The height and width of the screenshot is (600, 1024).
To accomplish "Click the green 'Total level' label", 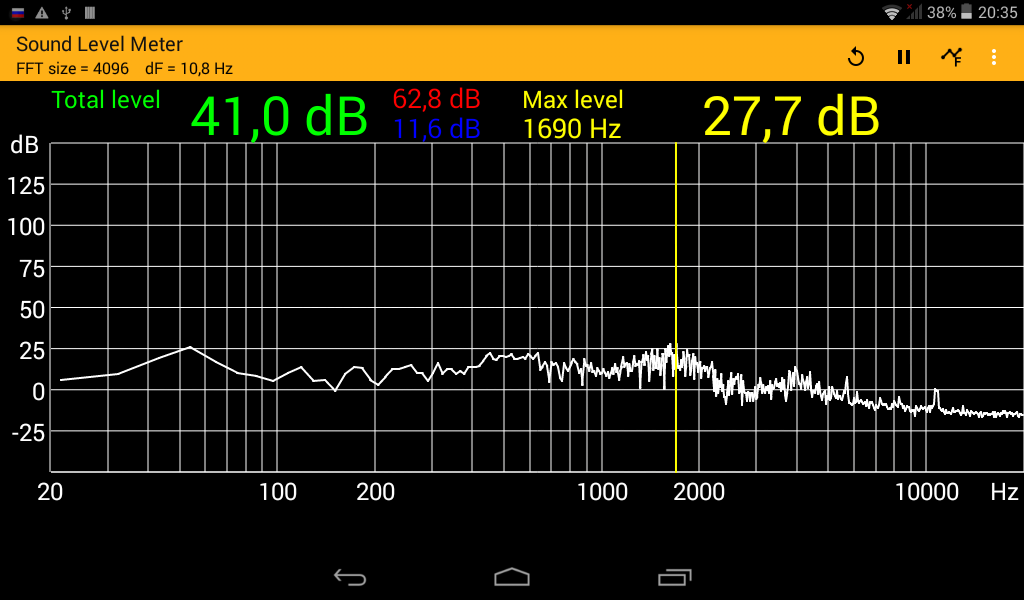I will click(x=106, y=100).
